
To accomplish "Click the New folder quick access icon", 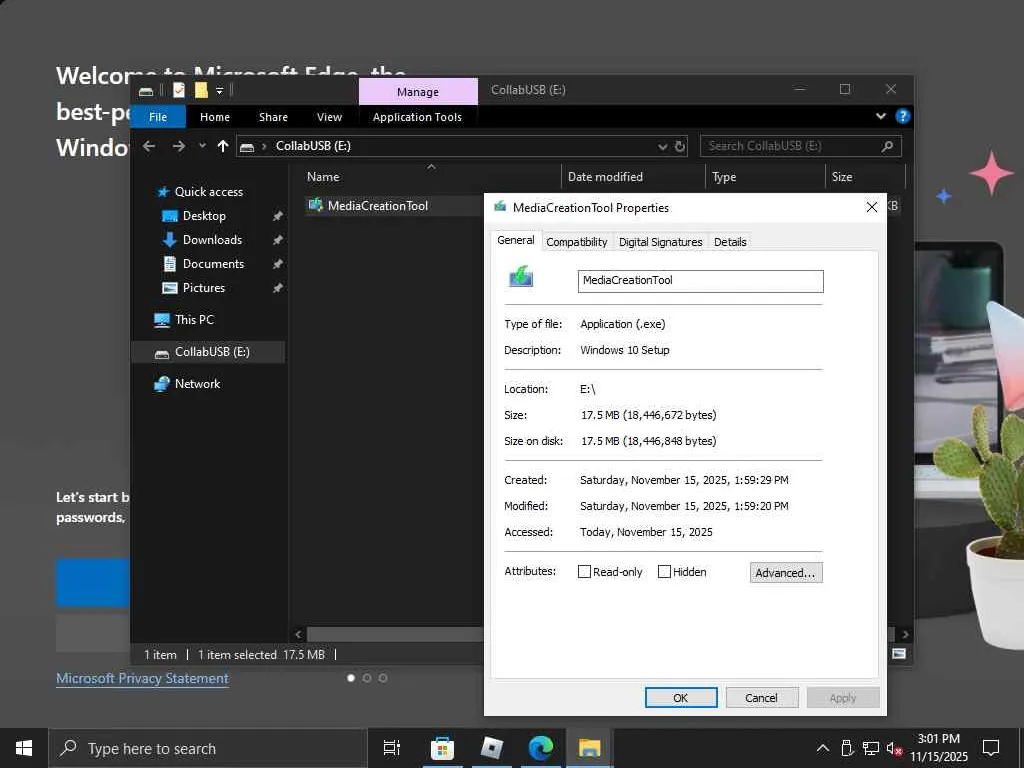I will (201, 90).
